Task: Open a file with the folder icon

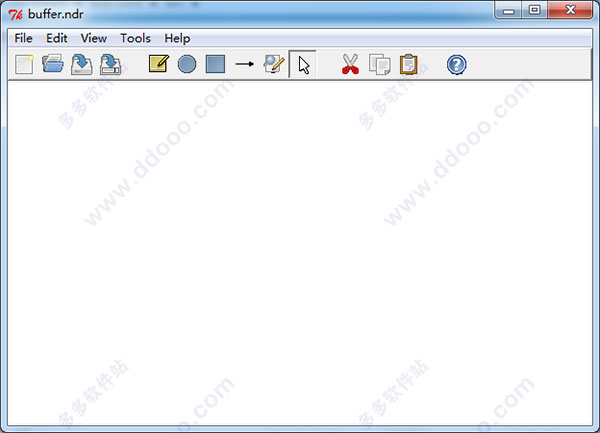Action: (x=53, y=64)
